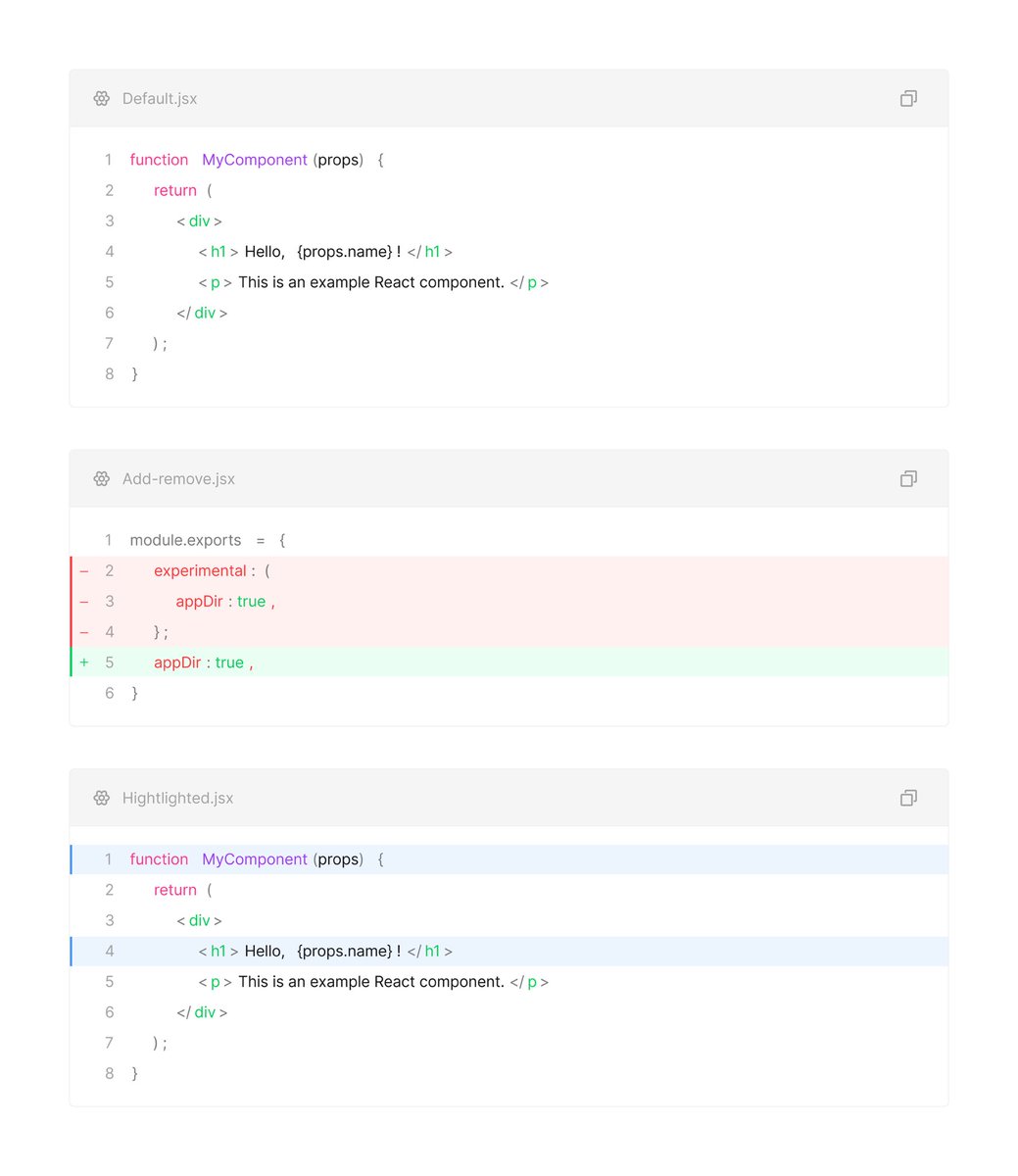Click 'function' on highlighted line 1 of Hightlighted.jsx
The width and height of the screenshot is (1018, 1176).
pyautogui.click(x=159, y=859)
